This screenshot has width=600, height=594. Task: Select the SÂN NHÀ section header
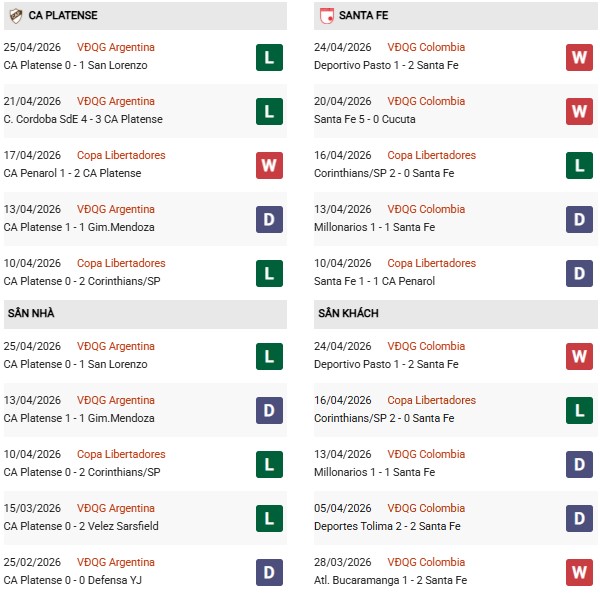tap(30, 314)
